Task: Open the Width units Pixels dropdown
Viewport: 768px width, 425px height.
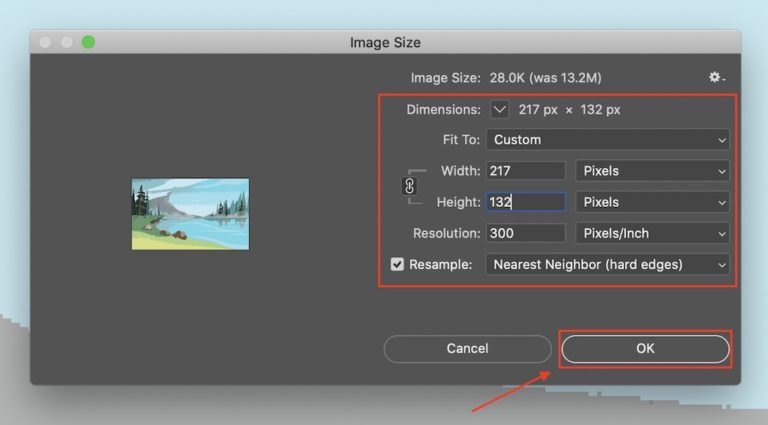Action: pos(652,171)
